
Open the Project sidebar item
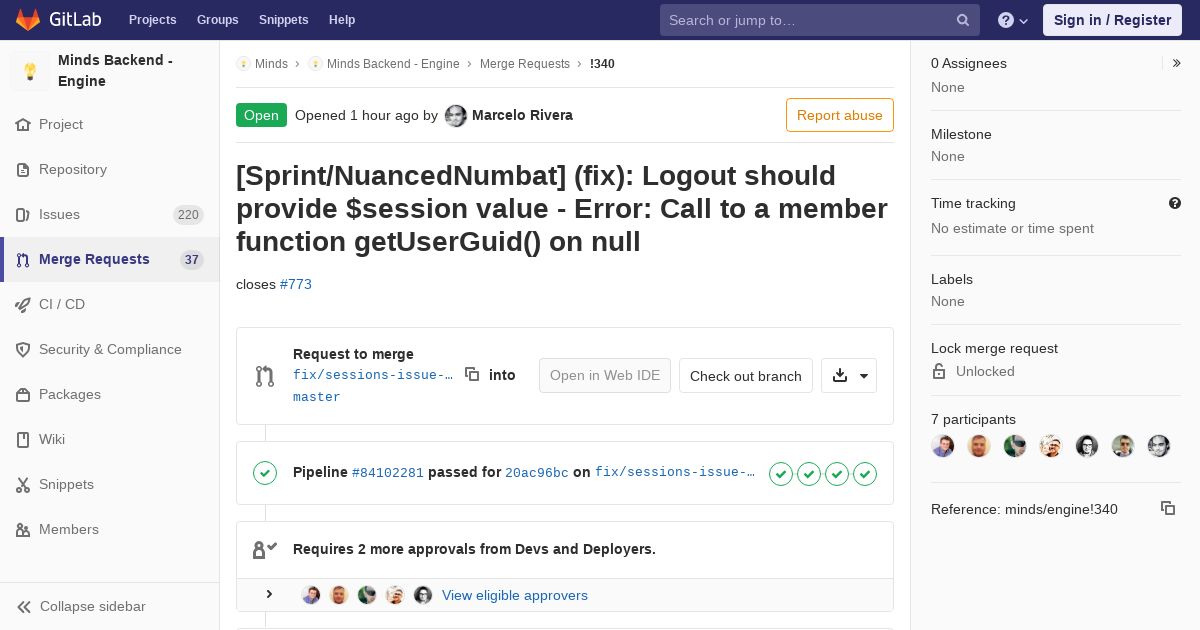(110, 124)
